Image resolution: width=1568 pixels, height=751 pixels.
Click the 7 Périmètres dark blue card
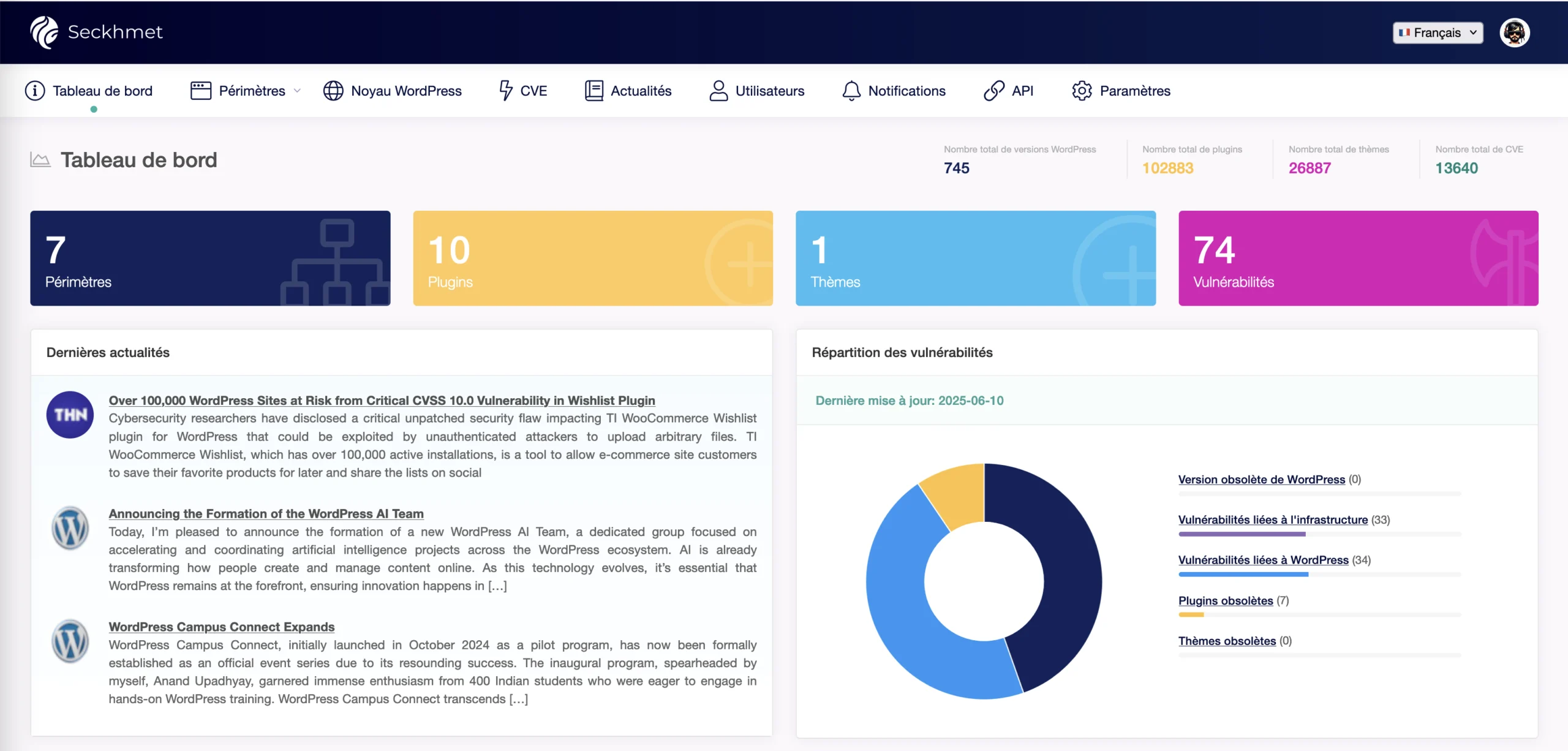(x=210, y=258)
